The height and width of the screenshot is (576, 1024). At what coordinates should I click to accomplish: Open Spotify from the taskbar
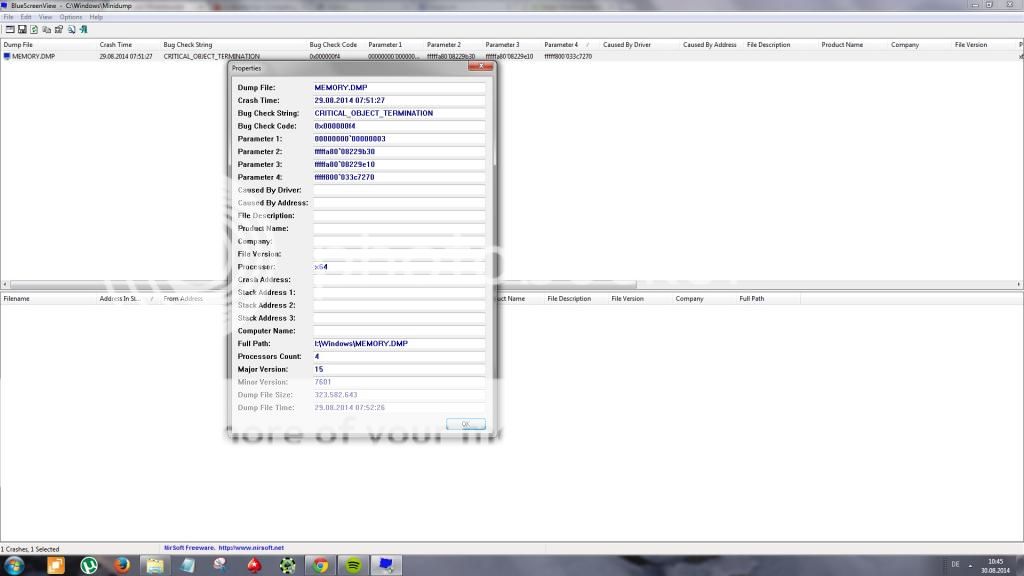[x=353, y=565]
